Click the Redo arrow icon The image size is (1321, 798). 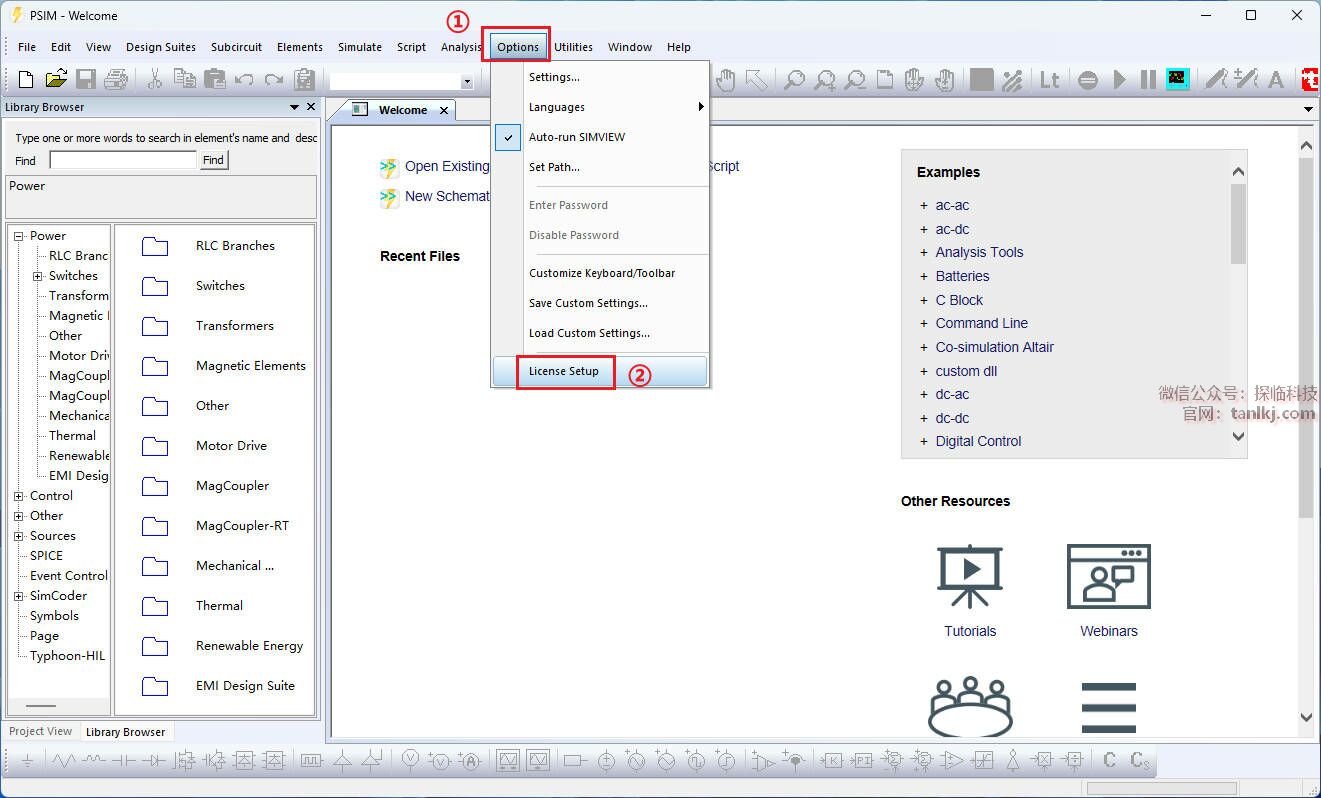click(x=274, y=80)
